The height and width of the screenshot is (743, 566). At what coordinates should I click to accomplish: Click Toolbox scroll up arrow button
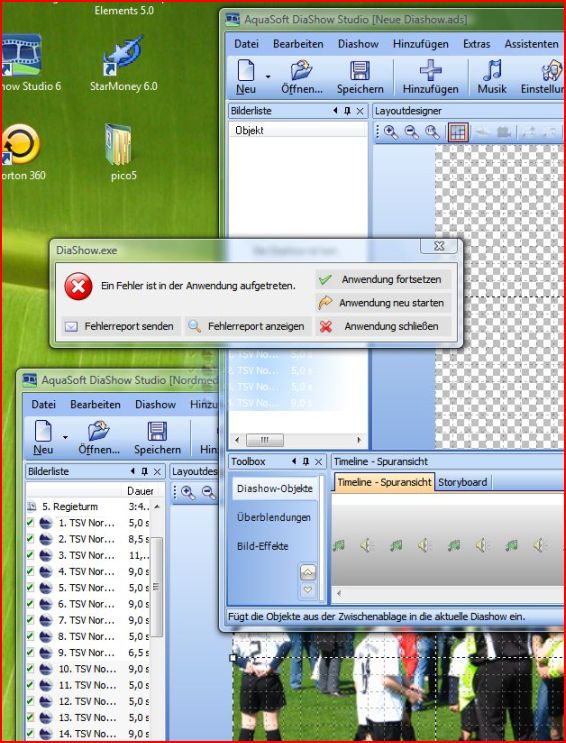pos(308,573)
